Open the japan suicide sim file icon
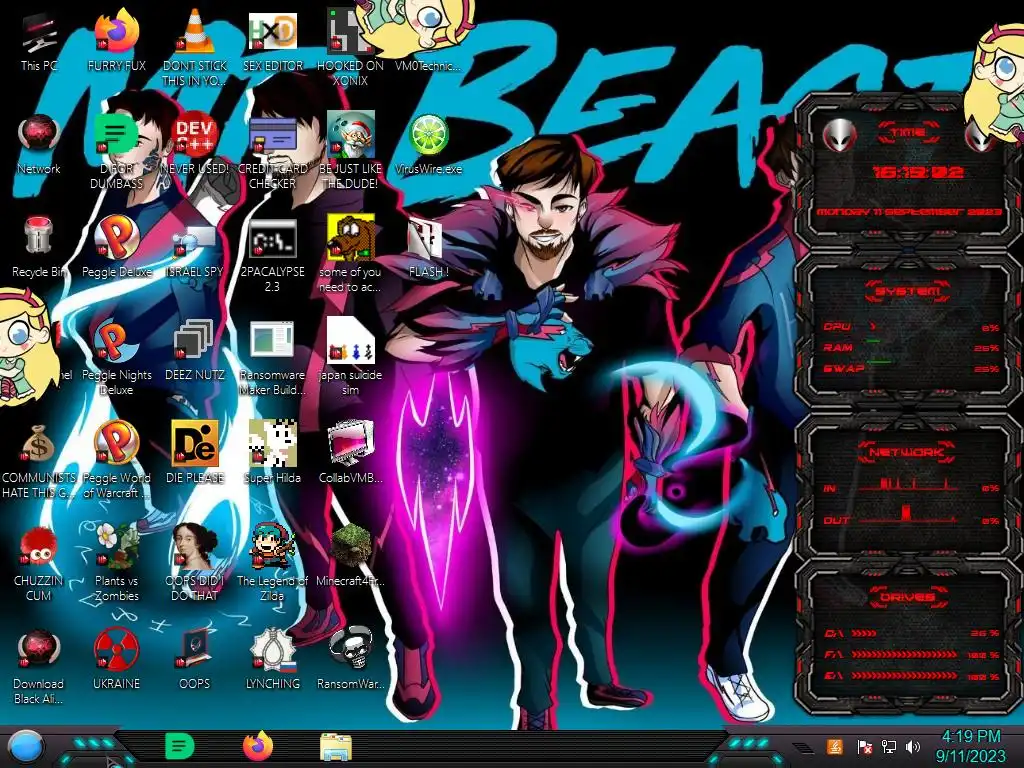Image resolution: width=1024 pixels, height=768 pixels. point(350,358)
